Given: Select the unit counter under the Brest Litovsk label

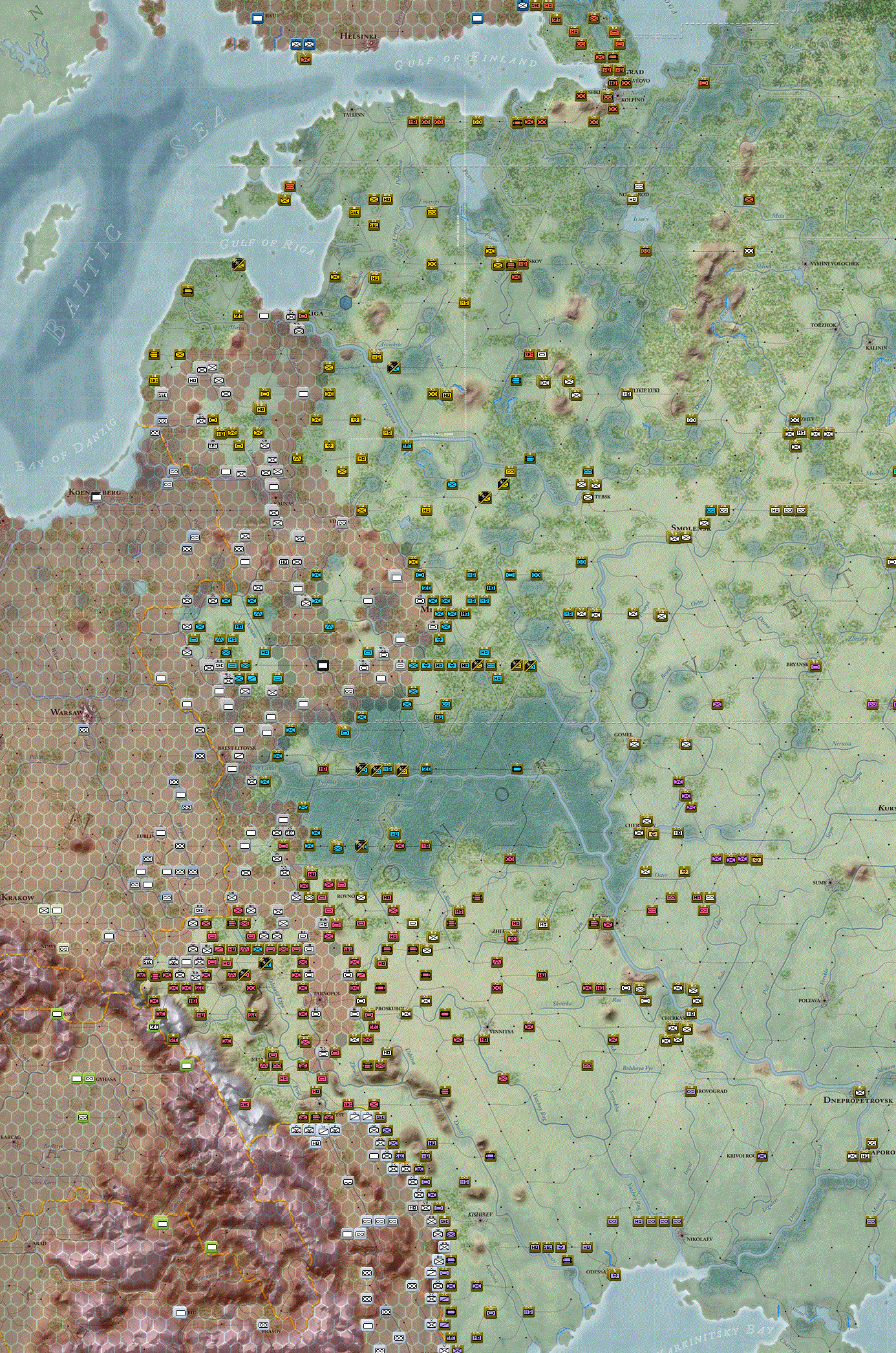Looking at the screenshot, I should [239, 755].
